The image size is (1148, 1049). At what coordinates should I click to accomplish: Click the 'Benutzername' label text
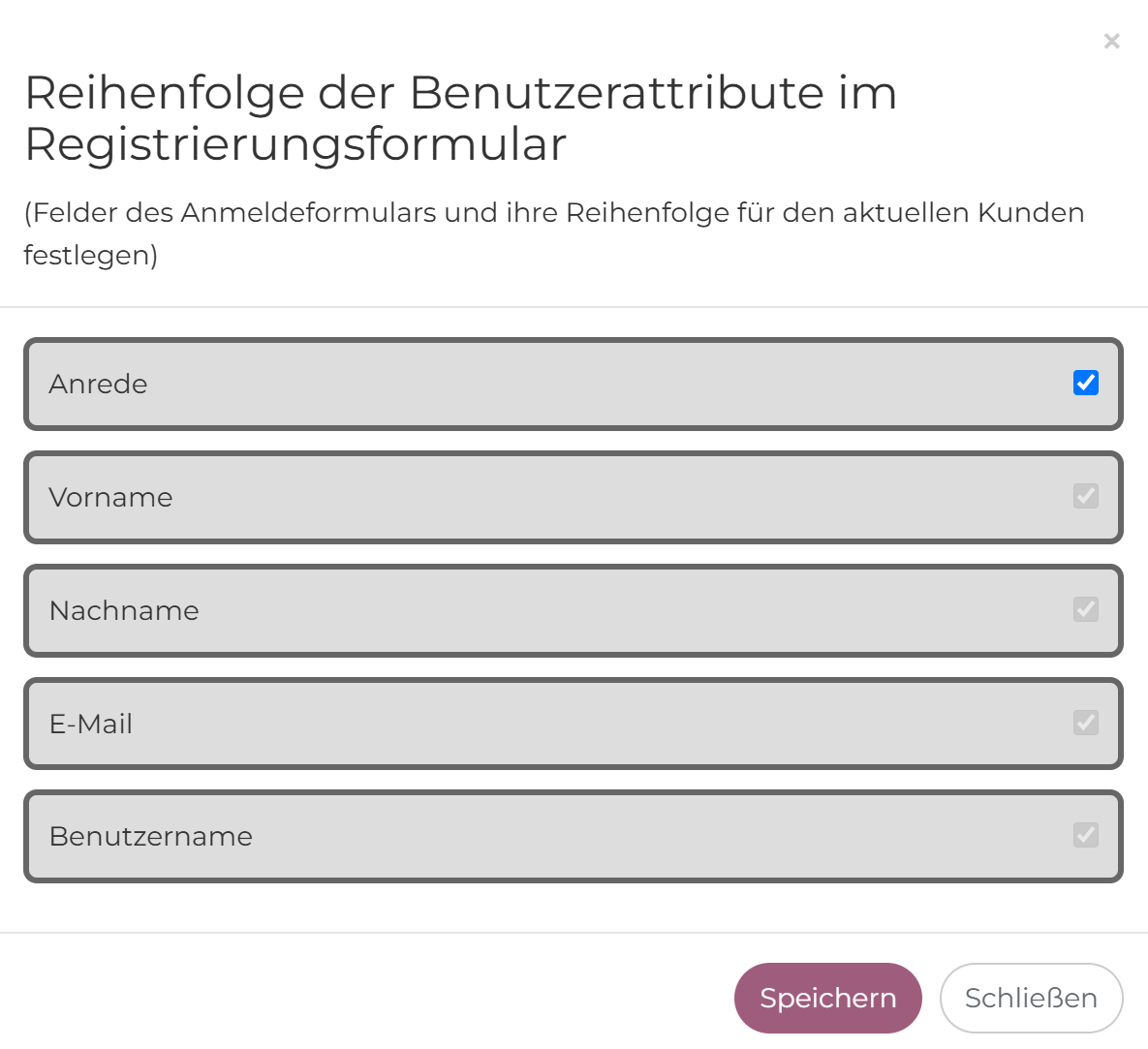[x=151, y=837]
